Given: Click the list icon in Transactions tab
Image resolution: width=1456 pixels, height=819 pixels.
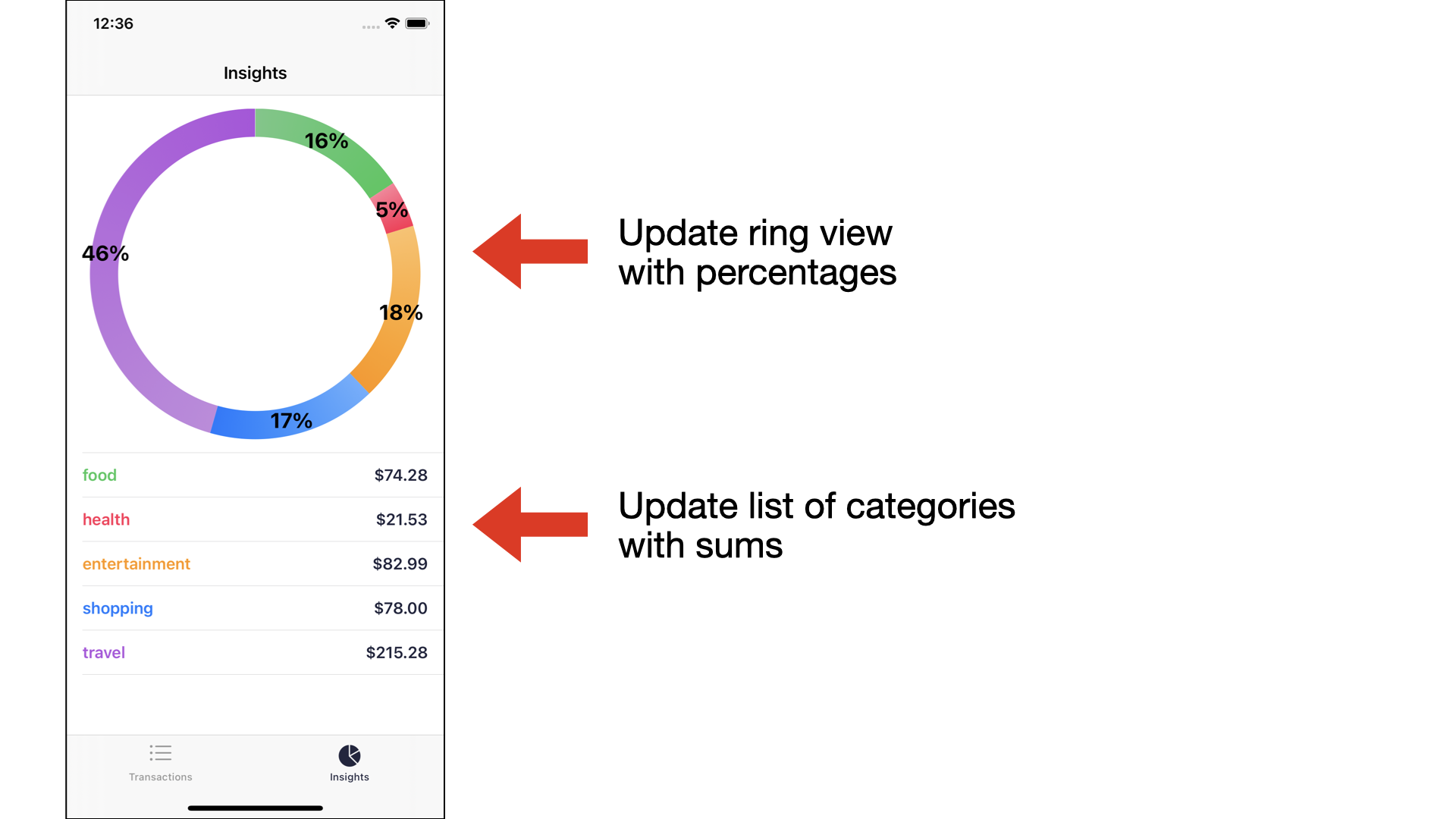Looking at the screenshot, I should pos(159,752).
